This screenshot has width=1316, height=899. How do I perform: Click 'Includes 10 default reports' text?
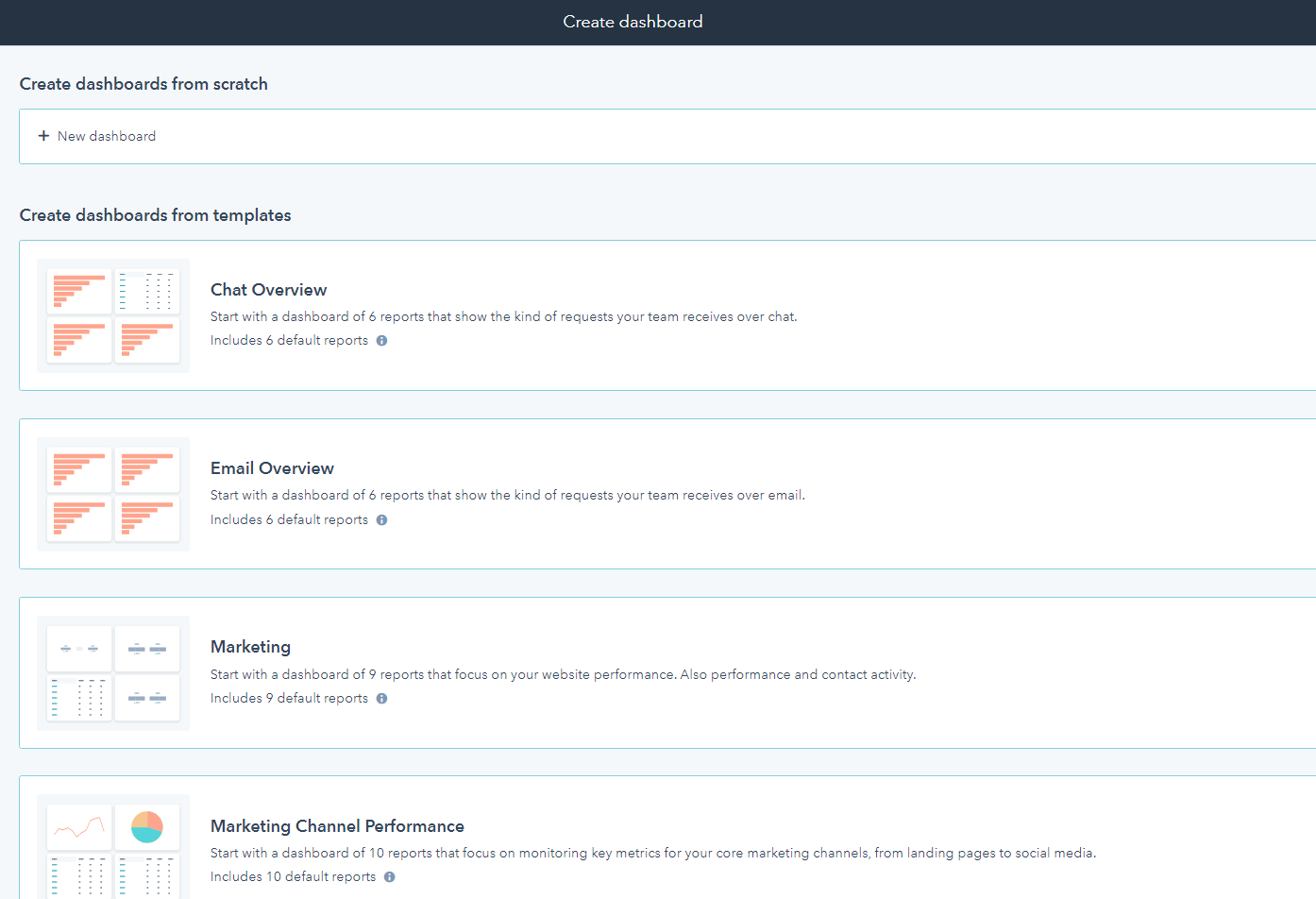[x=293, y=877]
